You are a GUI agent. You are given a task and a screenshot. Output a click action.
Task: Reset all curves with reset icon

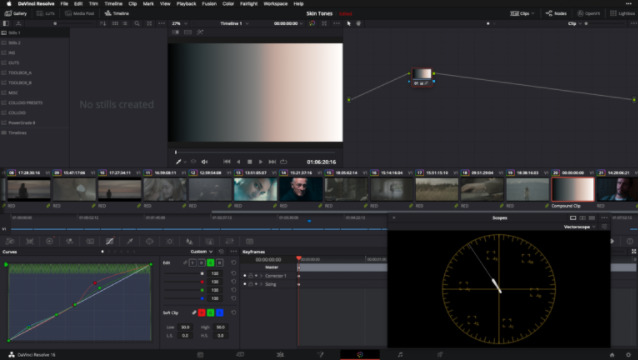click(221, 252)
